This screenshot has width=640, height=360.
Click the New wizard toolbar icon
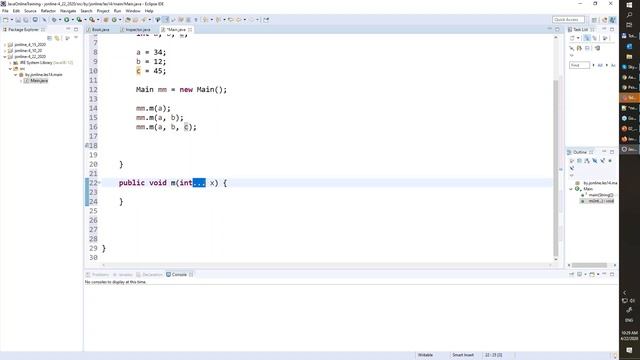pos(6,20)
